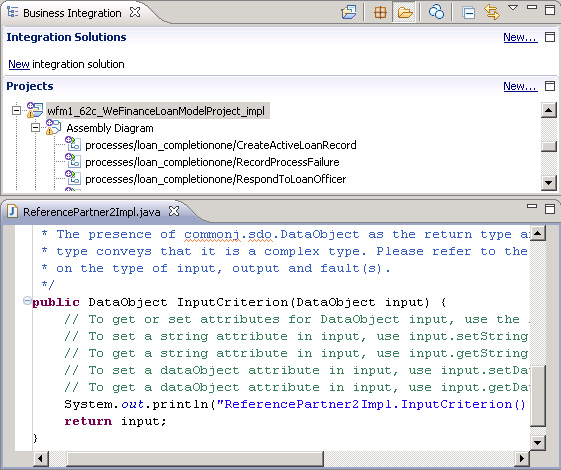Select processes/loan_completionone/RecordProcessFailure
561x470 pixels.
coord(212,162)
